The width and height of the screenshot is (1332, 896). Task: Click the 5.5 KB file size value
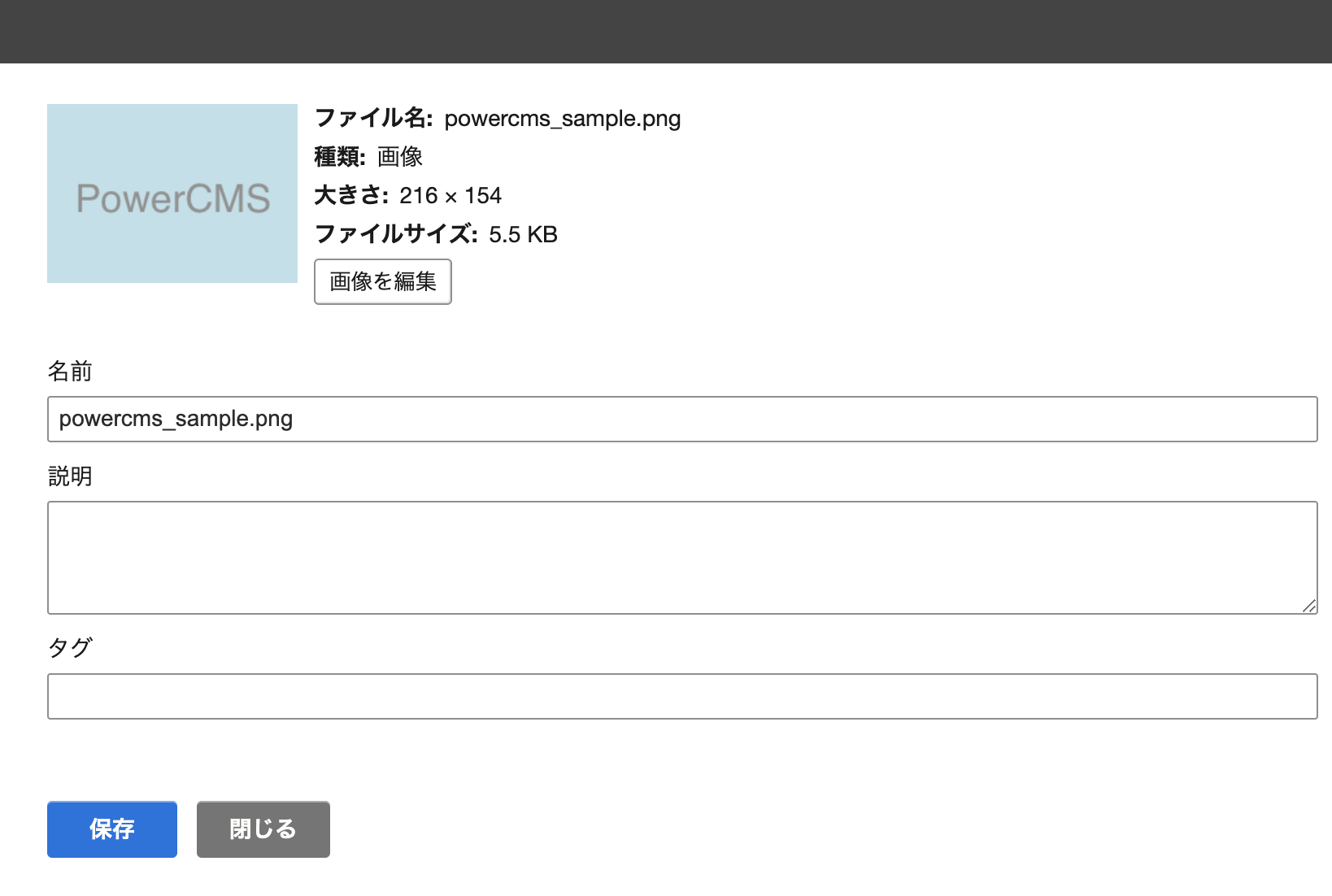click(523, 234)
